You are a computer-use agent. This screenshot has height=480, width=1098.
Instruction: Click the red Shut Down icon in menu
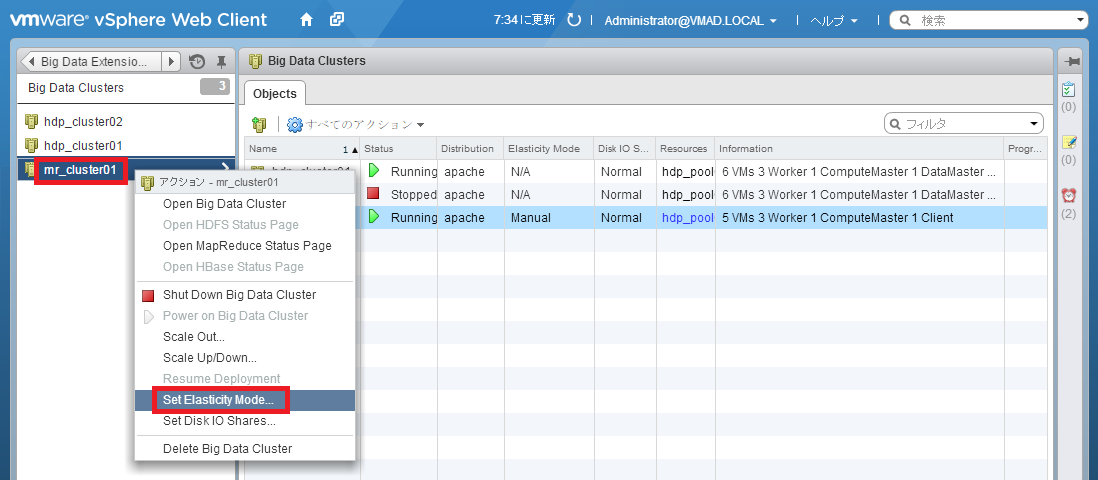point(148,296)
